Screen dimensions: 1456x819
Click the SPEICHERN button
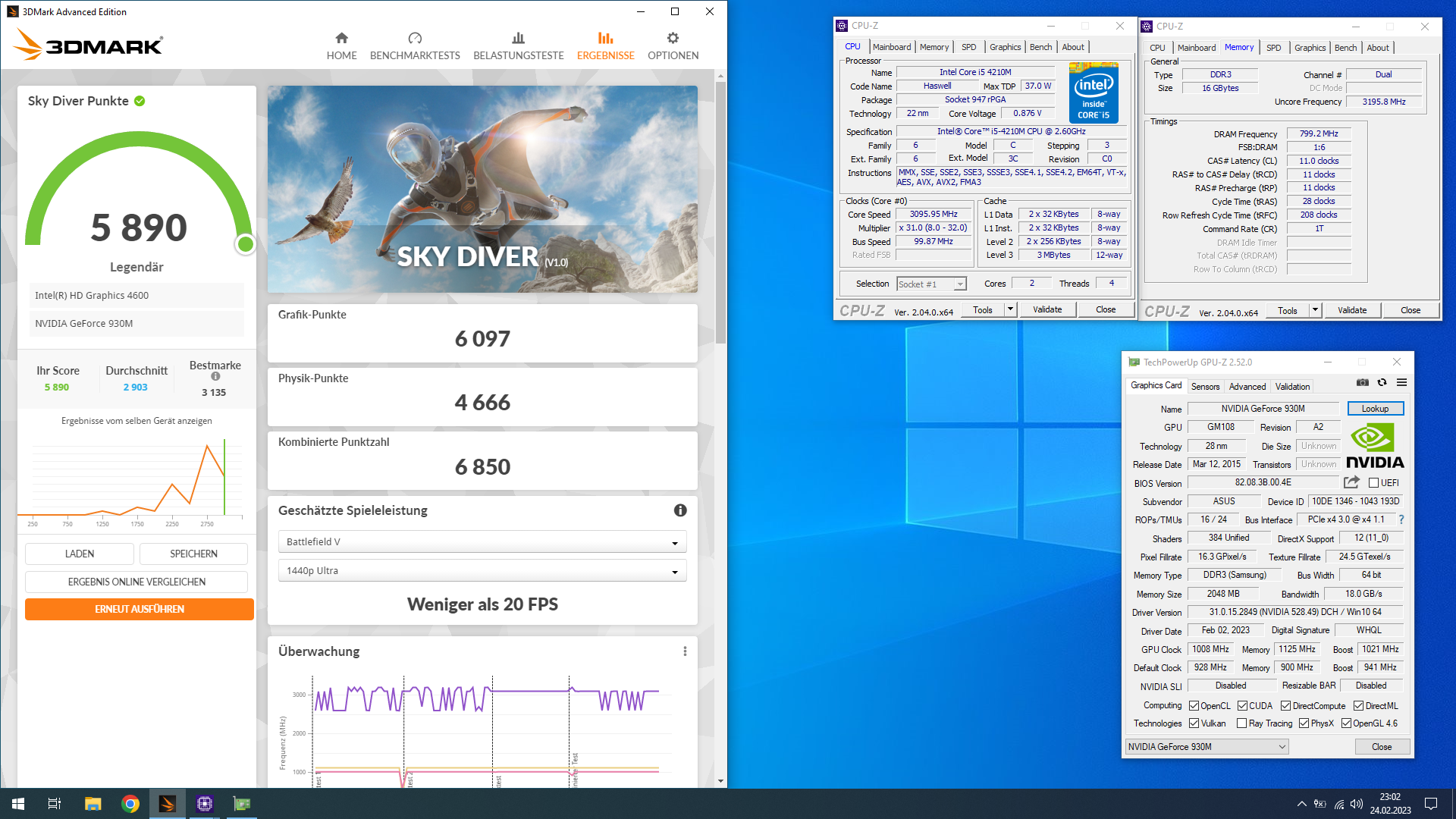tap(193, 554)
